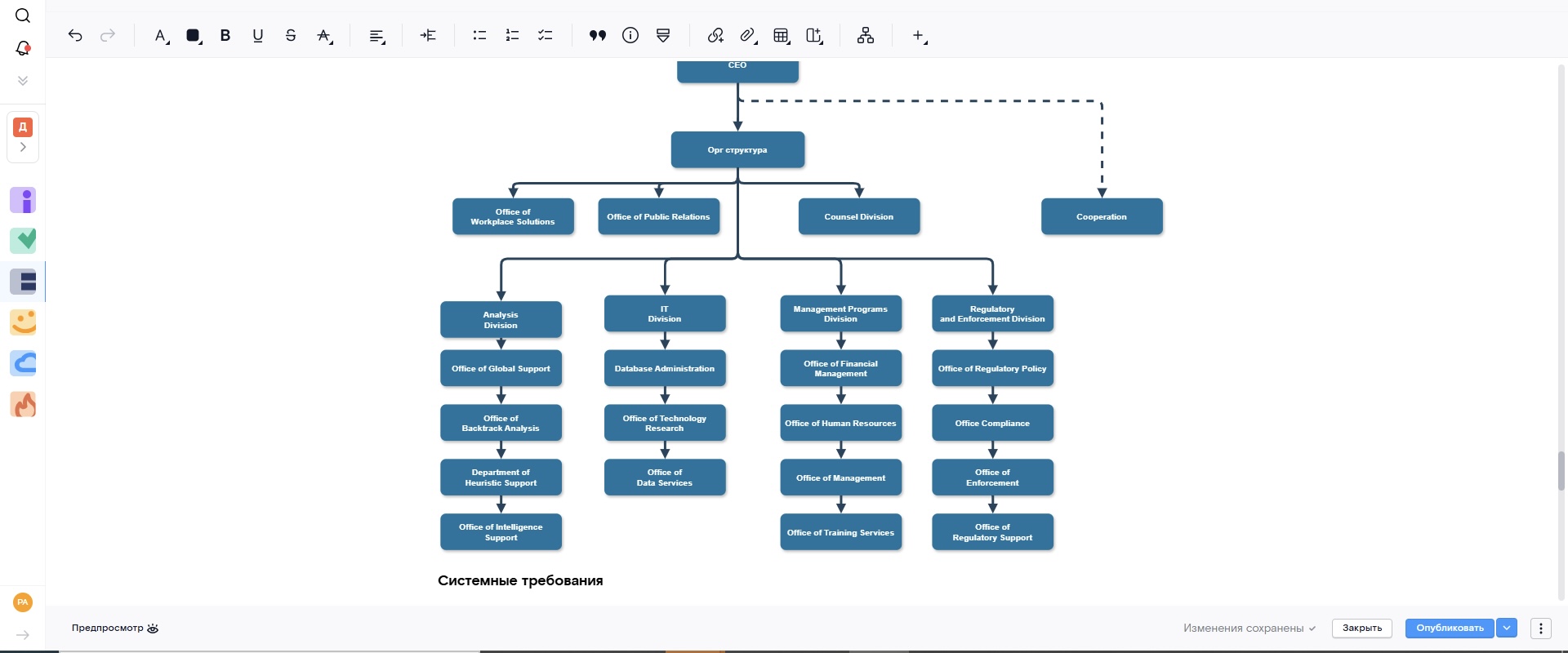The width and height of the screenshot is (1568, 653).
Task: Expand the dropdown arrow next to Опубликовать
Action: (1507, 628)
